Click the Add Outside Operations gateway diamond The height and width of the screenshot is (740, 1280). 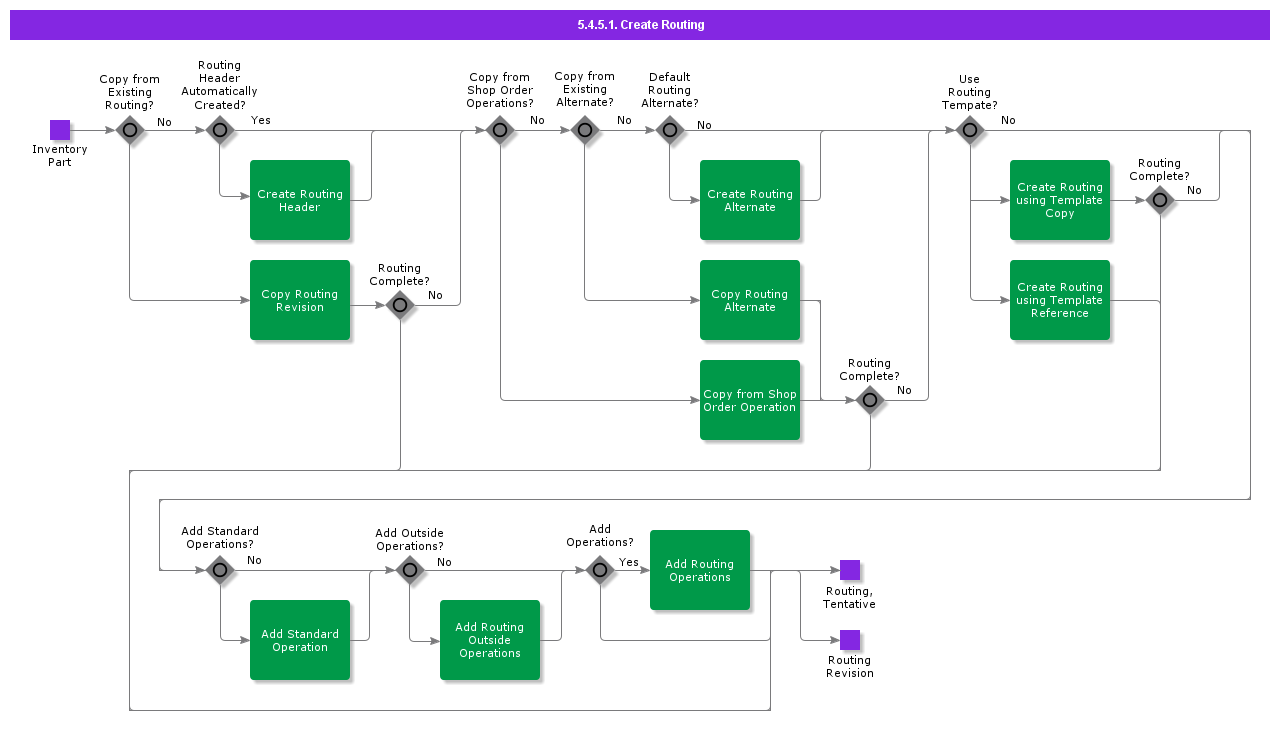tap(410, 570)
